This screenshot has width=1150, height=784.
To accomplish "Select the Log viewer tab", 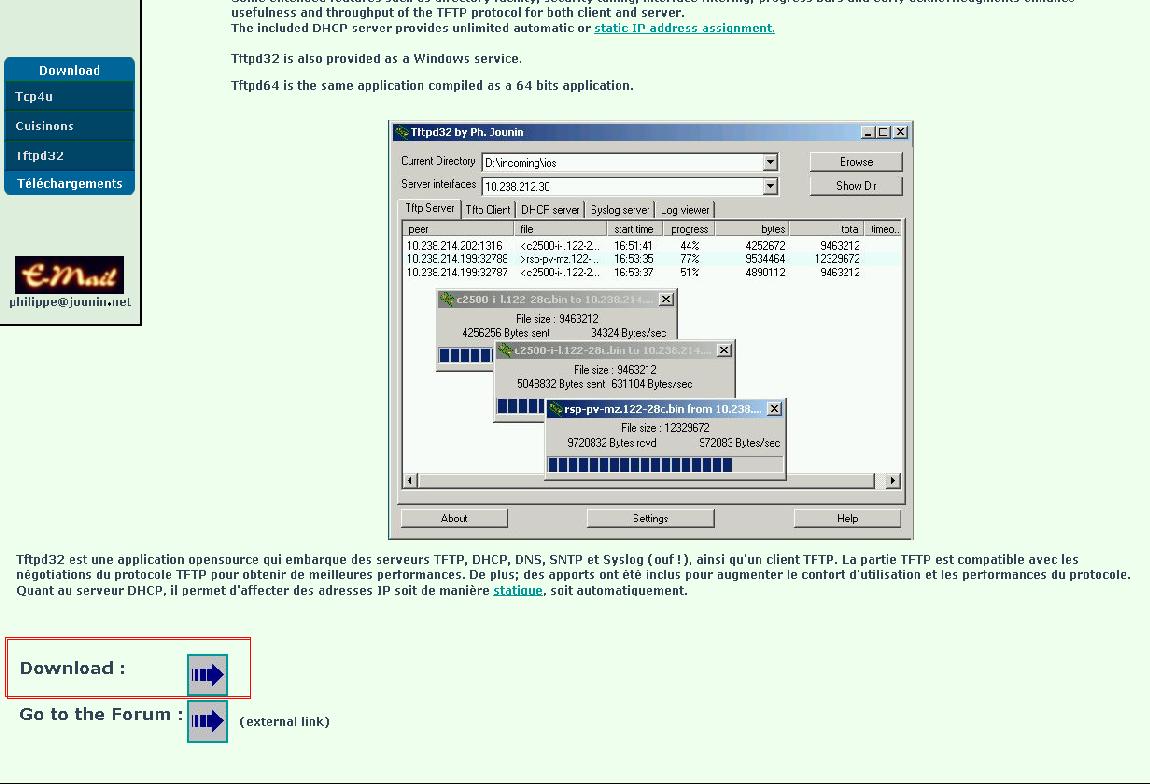I will 685,210.
